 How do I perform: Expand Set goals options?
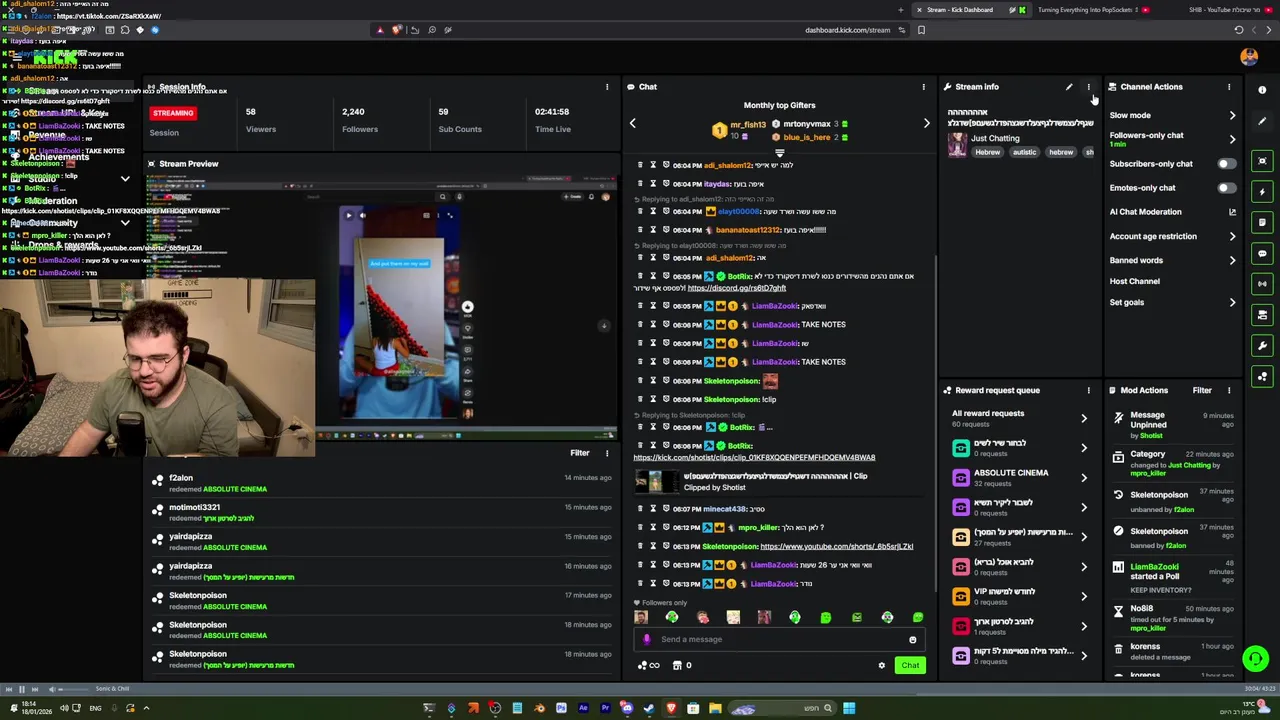1232,302
